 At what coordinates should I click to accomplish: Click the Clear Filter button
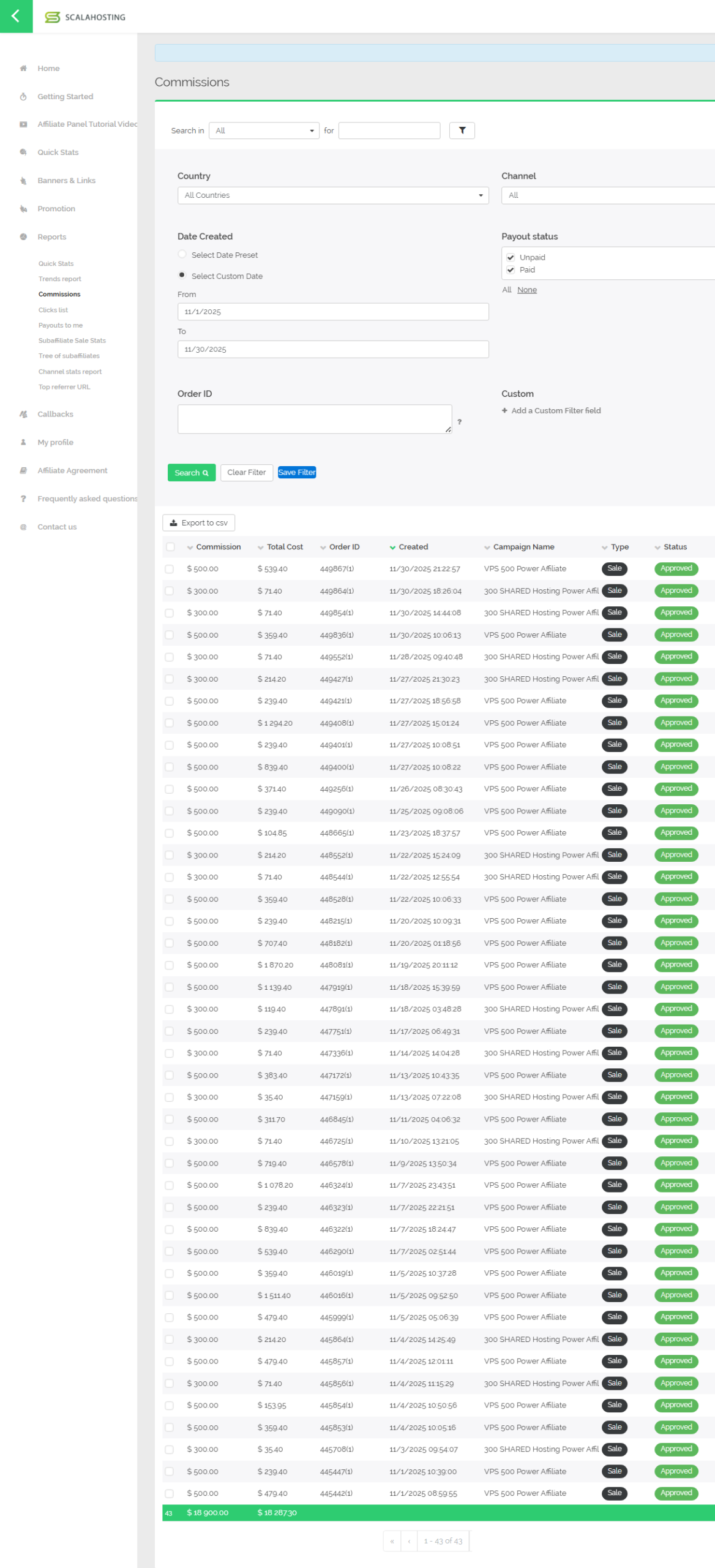tap(247, 473)
